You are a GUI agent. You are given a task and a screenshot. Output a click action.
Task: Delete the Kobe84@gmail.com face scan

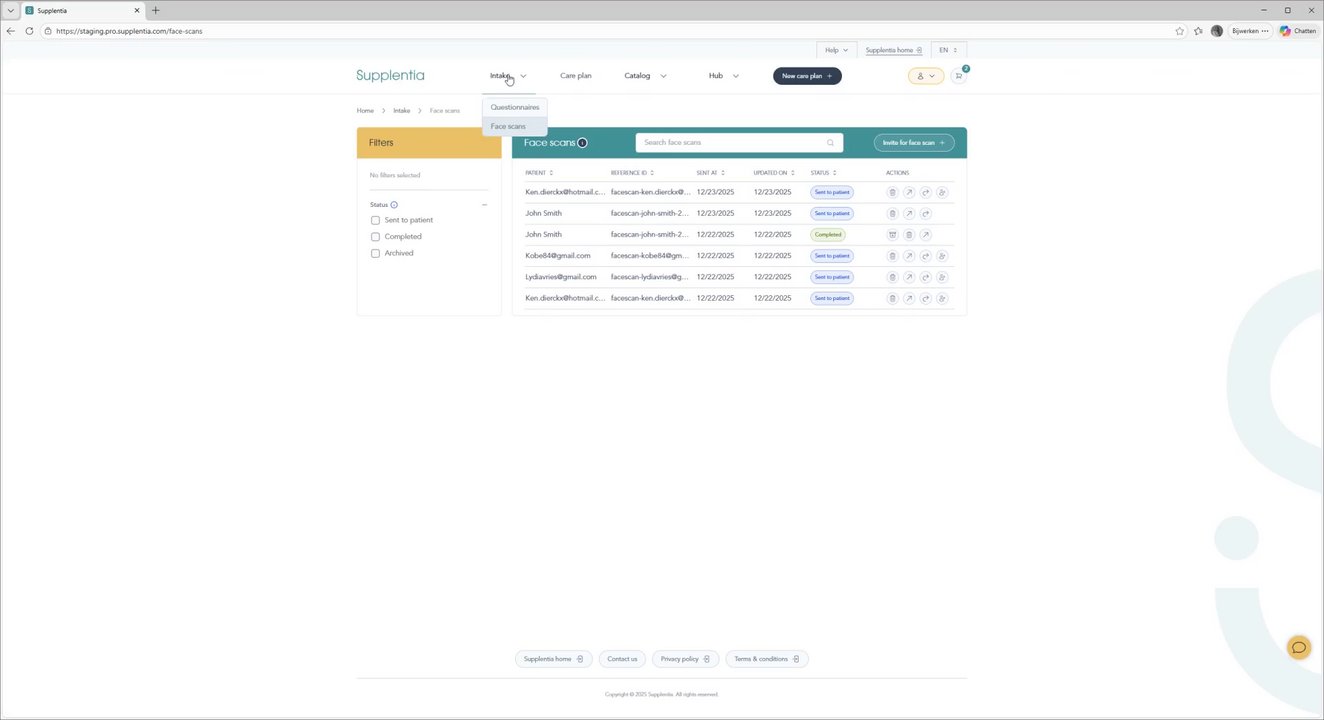893,256
